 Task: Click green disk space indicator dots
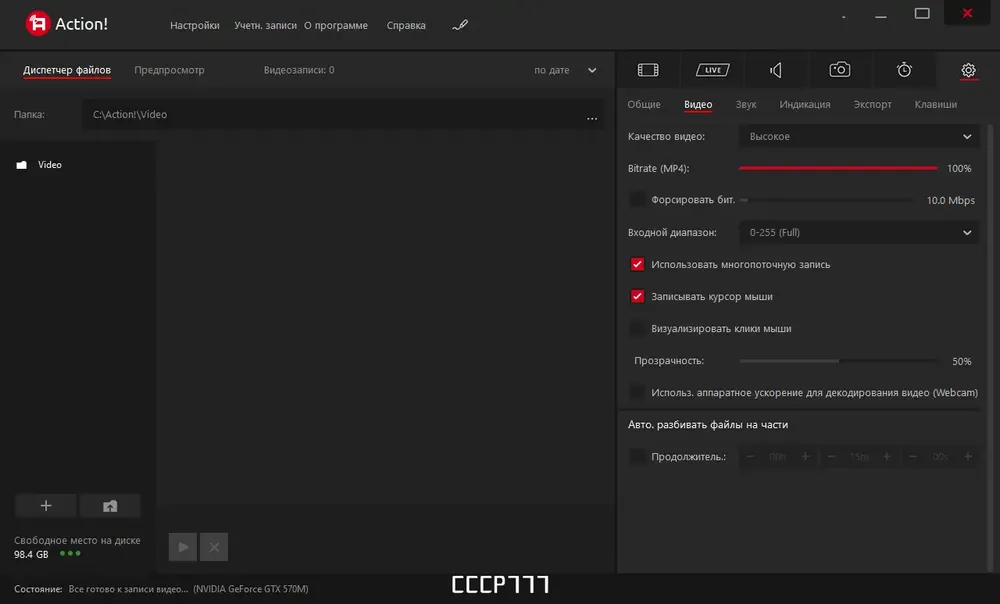70,553
